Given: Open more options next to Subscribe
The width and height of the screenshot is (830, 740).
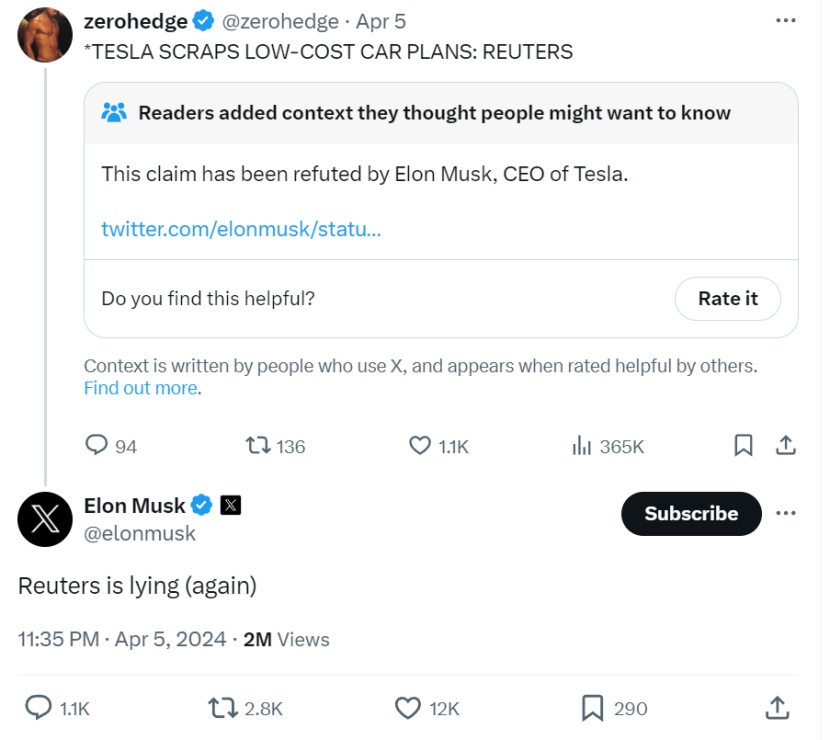Looking at the screenshot, I should (786, 513).
